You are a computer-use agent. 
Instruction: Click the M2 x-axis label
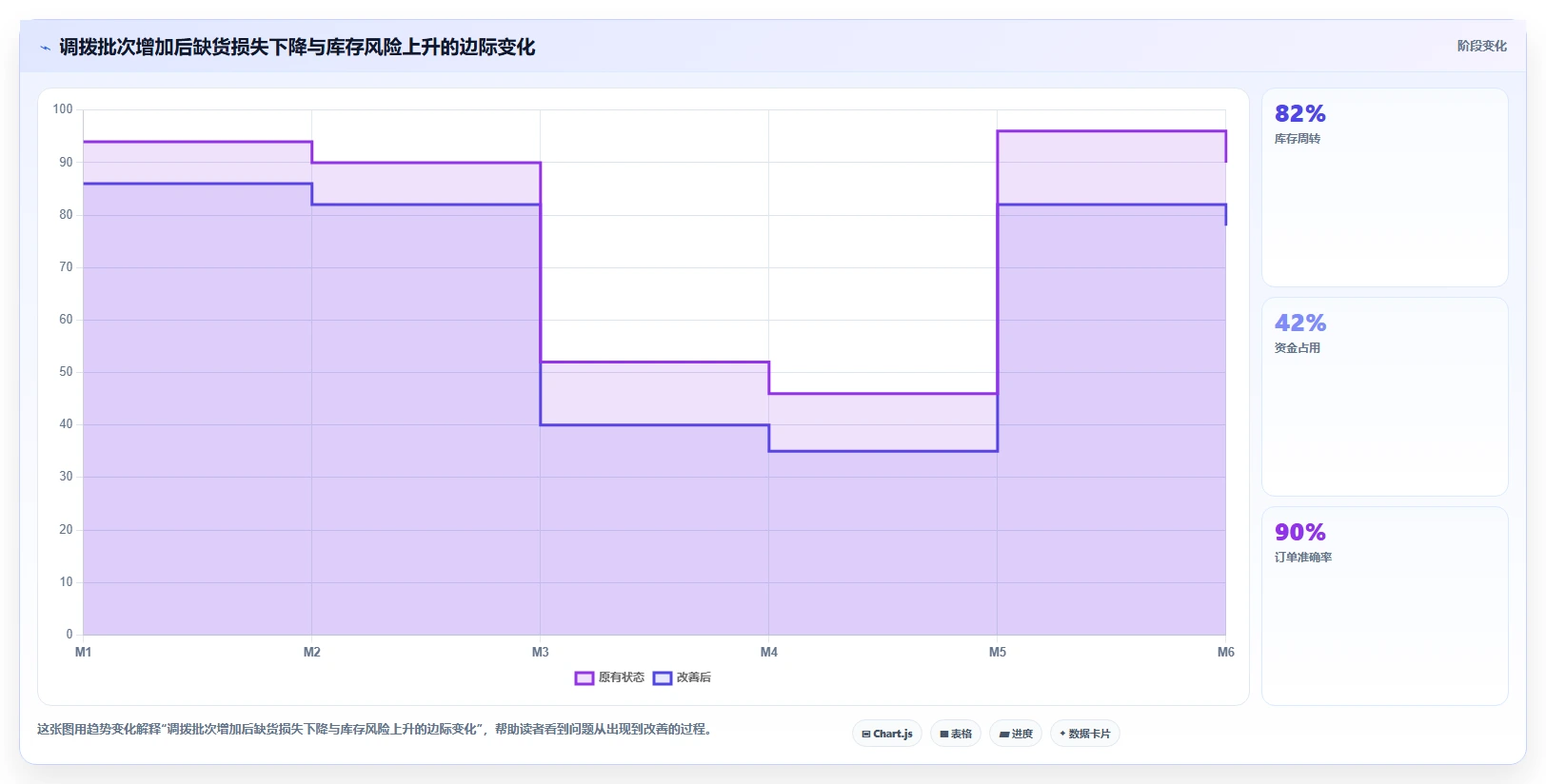pyautogui.click(x=312, y=652)
